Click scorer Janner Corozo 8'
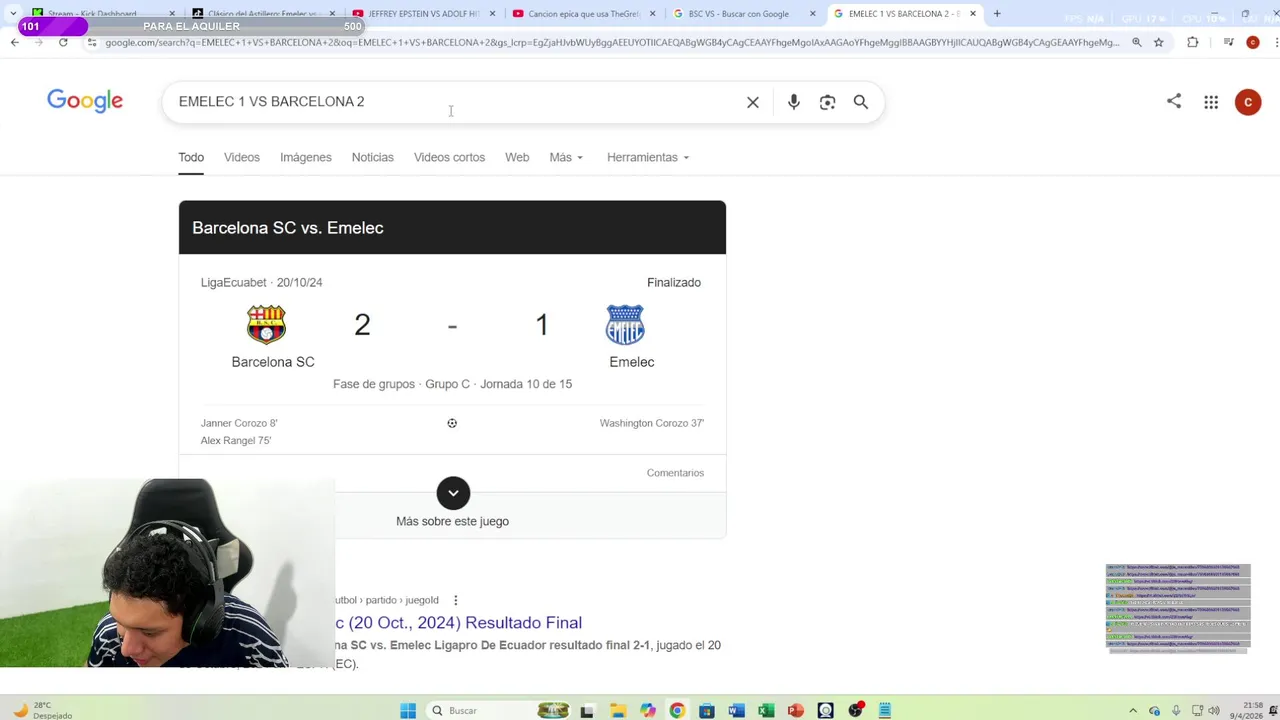The height and width of the screenshot is (720, 1280). pos(239,423)
